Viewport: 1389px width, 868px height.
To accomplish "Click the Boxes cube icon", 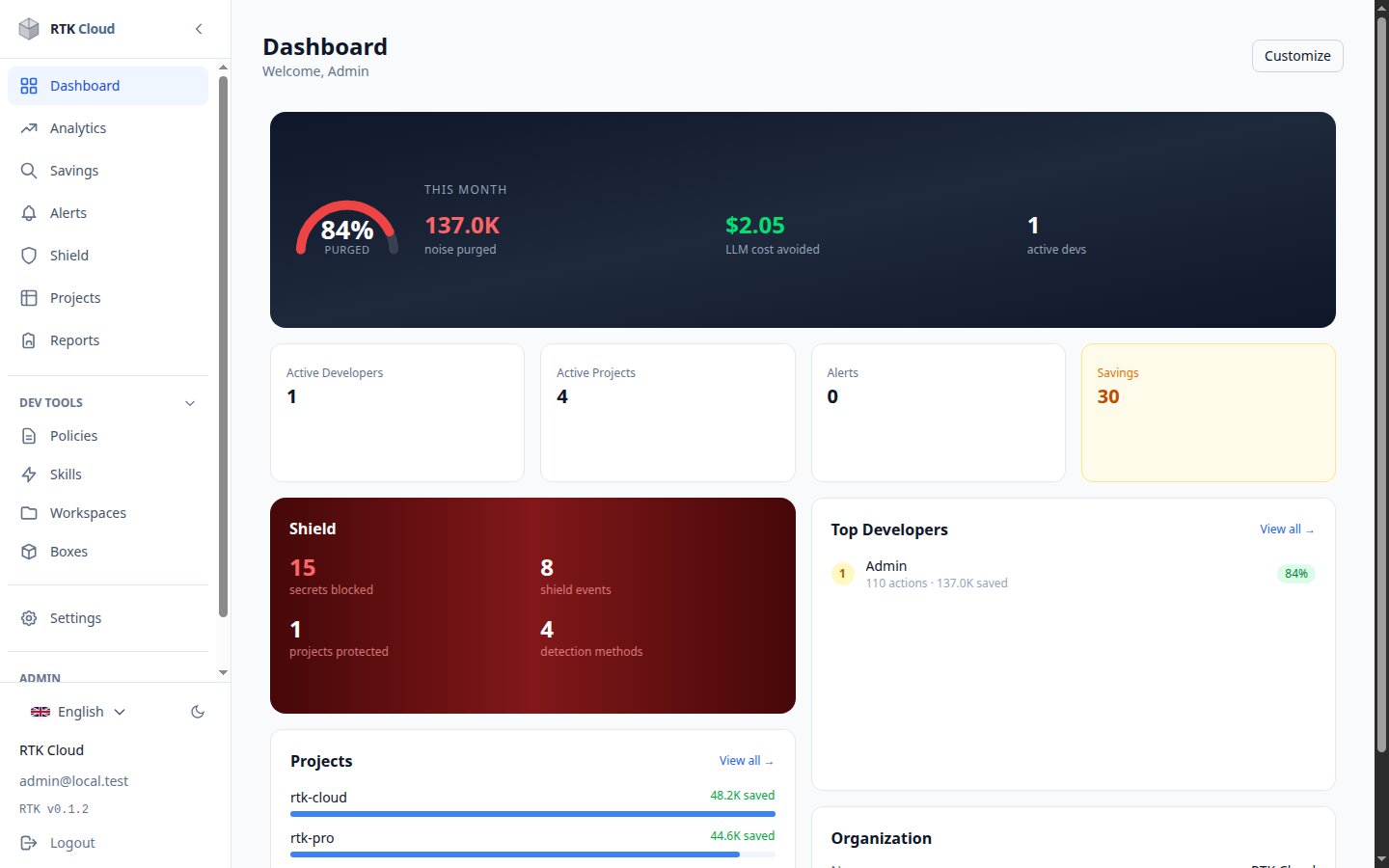I will (29, 552).
